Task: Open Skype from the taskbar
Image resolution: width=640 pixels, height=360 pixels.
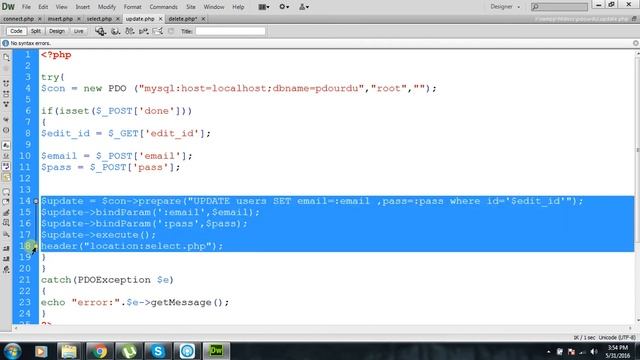Action: (x=158, y=351)
